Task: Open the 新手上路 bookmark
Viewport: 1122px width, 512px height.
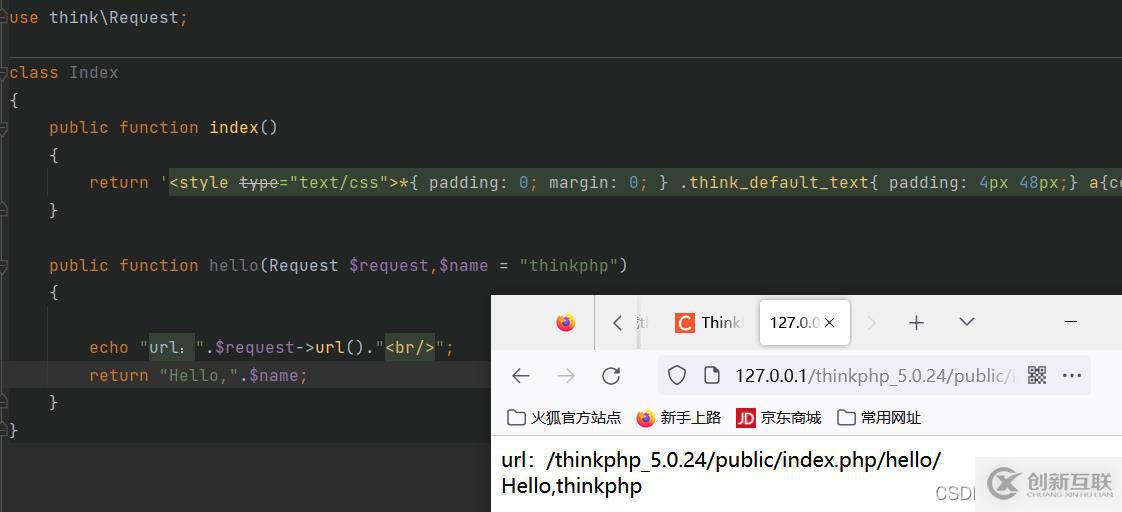Action: (x=678, y=418)
